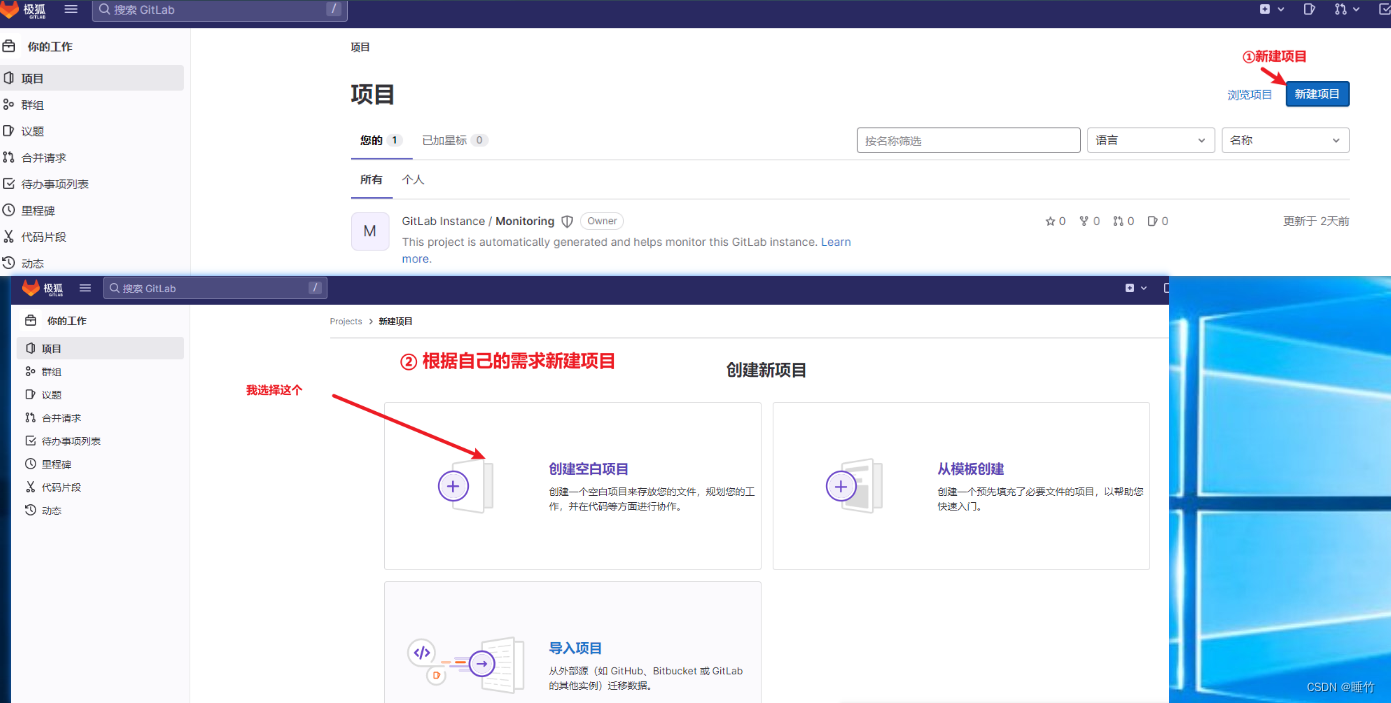Select 项目 in the projects list sidebar
Screen dimensions: 1391x703
coord(92,78)
